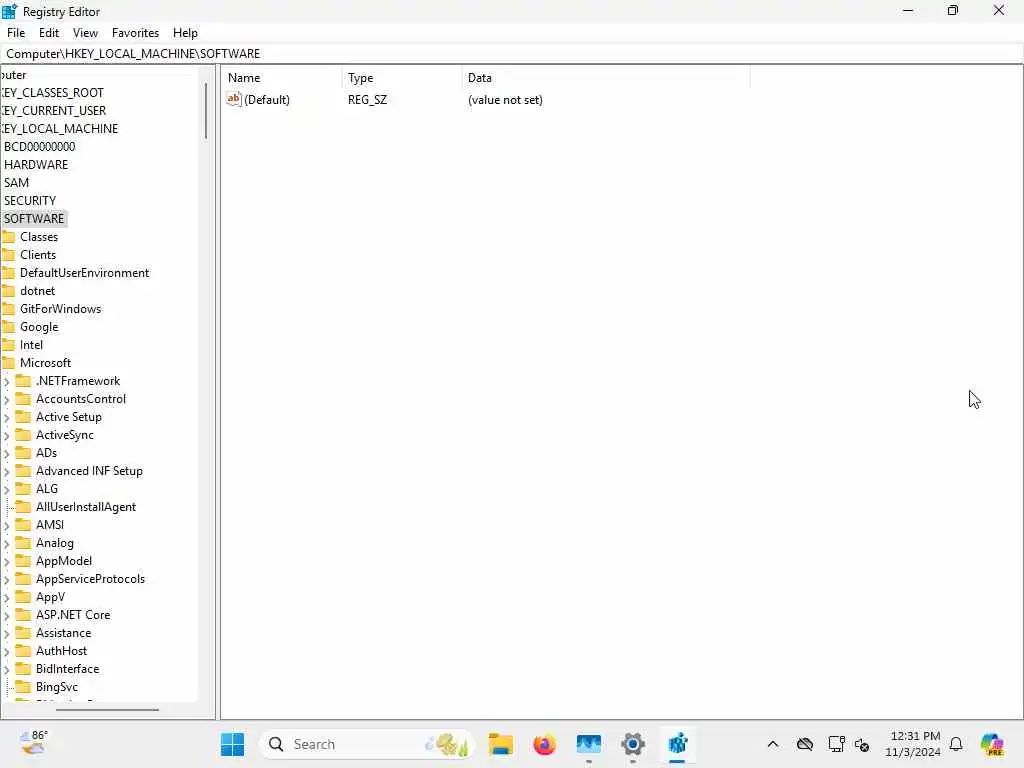Click the tree pane horizontal scrollbar
The width and height of the screenshot is (1024, 768).
tap(107, 709)
